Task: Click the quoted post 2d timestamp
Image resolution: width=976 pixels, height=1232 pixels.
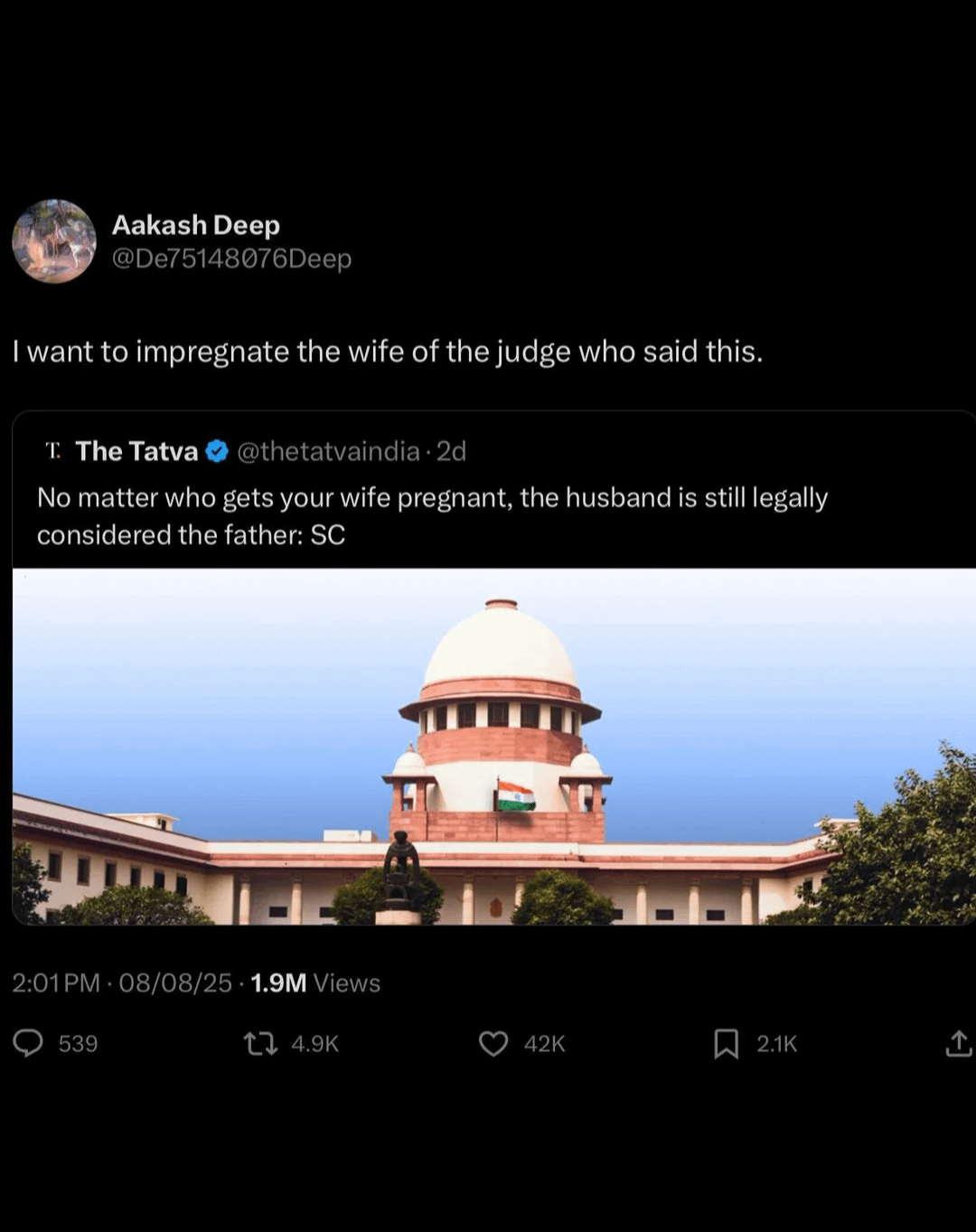Action: coord(451,451)
